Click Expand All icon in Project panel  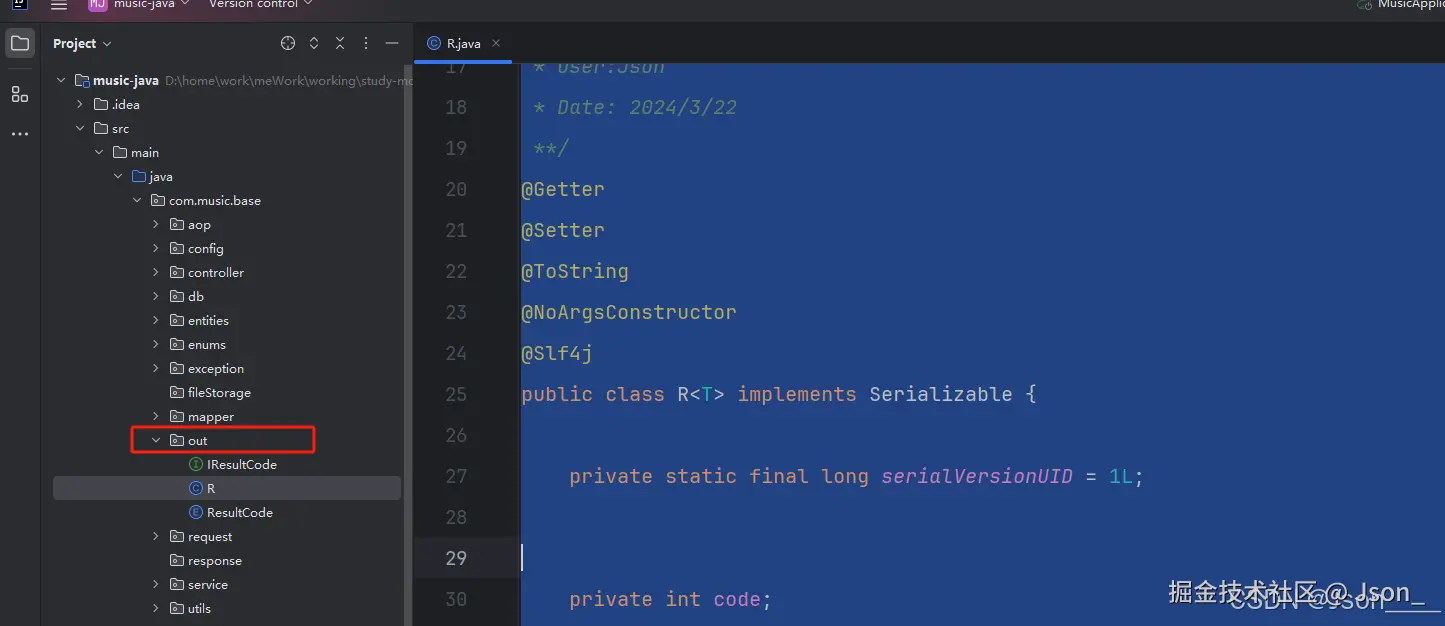click(x=314, y=43)
